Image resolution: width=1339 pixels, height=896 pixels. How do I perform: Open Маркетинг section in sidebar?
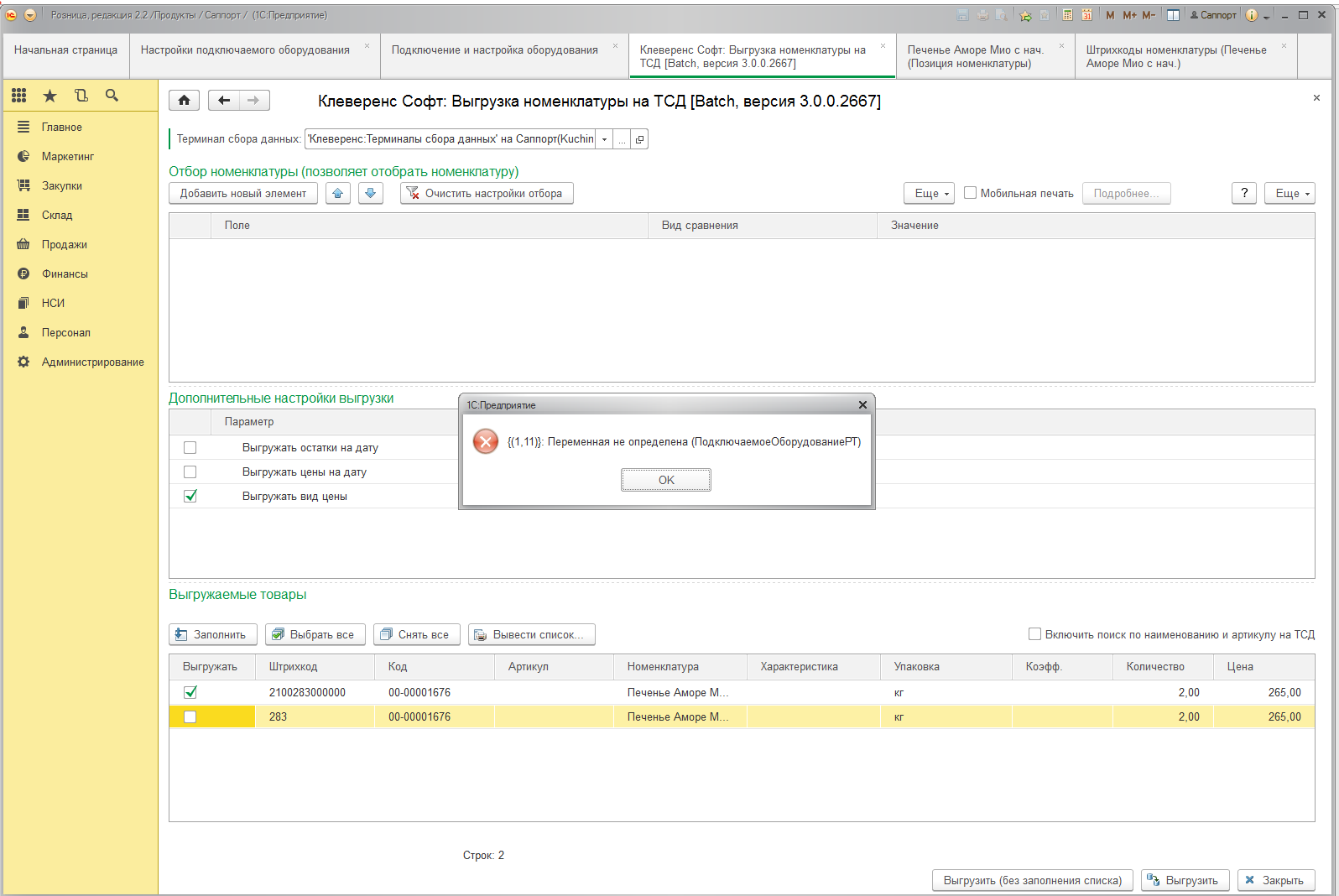(68, 157)
